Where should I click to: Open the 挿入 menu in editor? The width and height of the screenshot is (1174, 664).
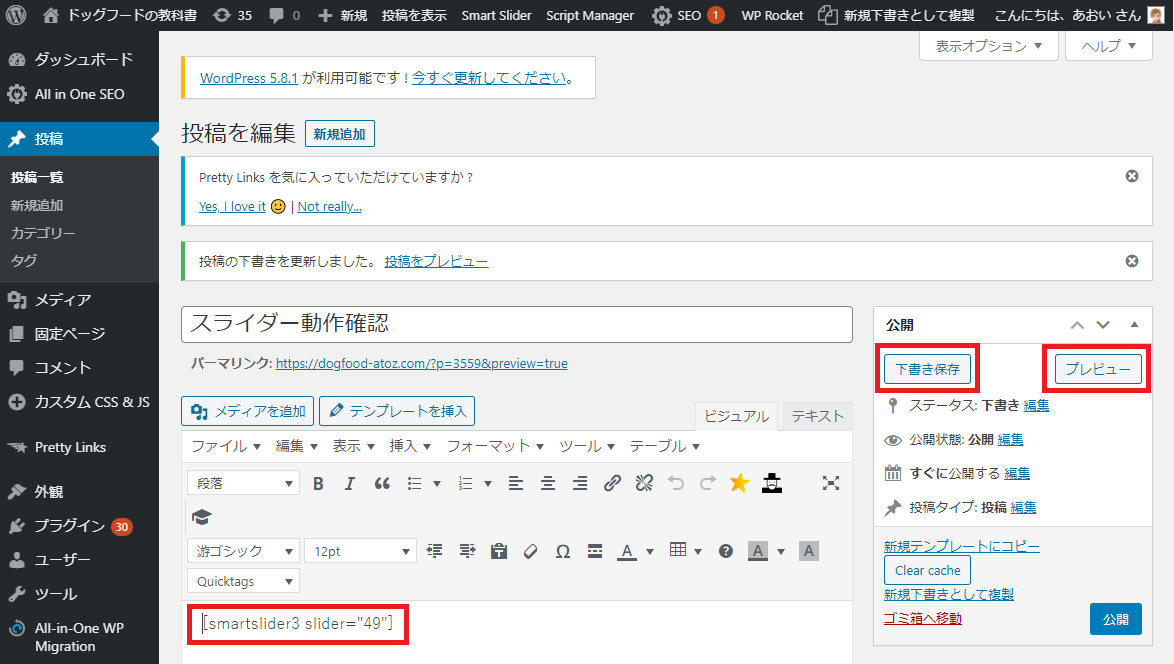(x=409, y=446)
